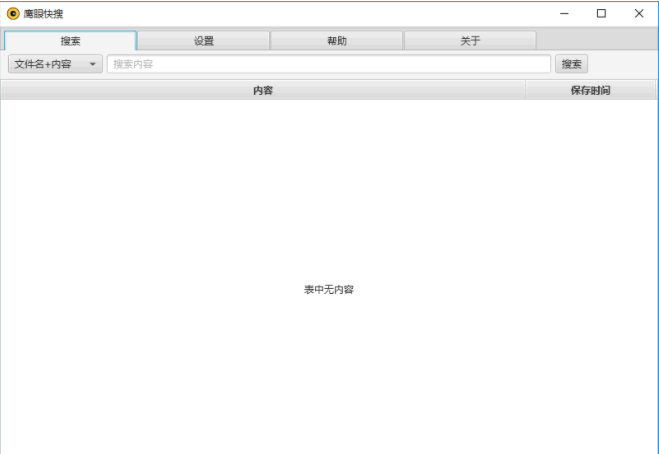The width and height of the screenshot is (659, 454).
Task: Sort by the 内容 column header
Action: pyautogui.click(x=263, y=90)
